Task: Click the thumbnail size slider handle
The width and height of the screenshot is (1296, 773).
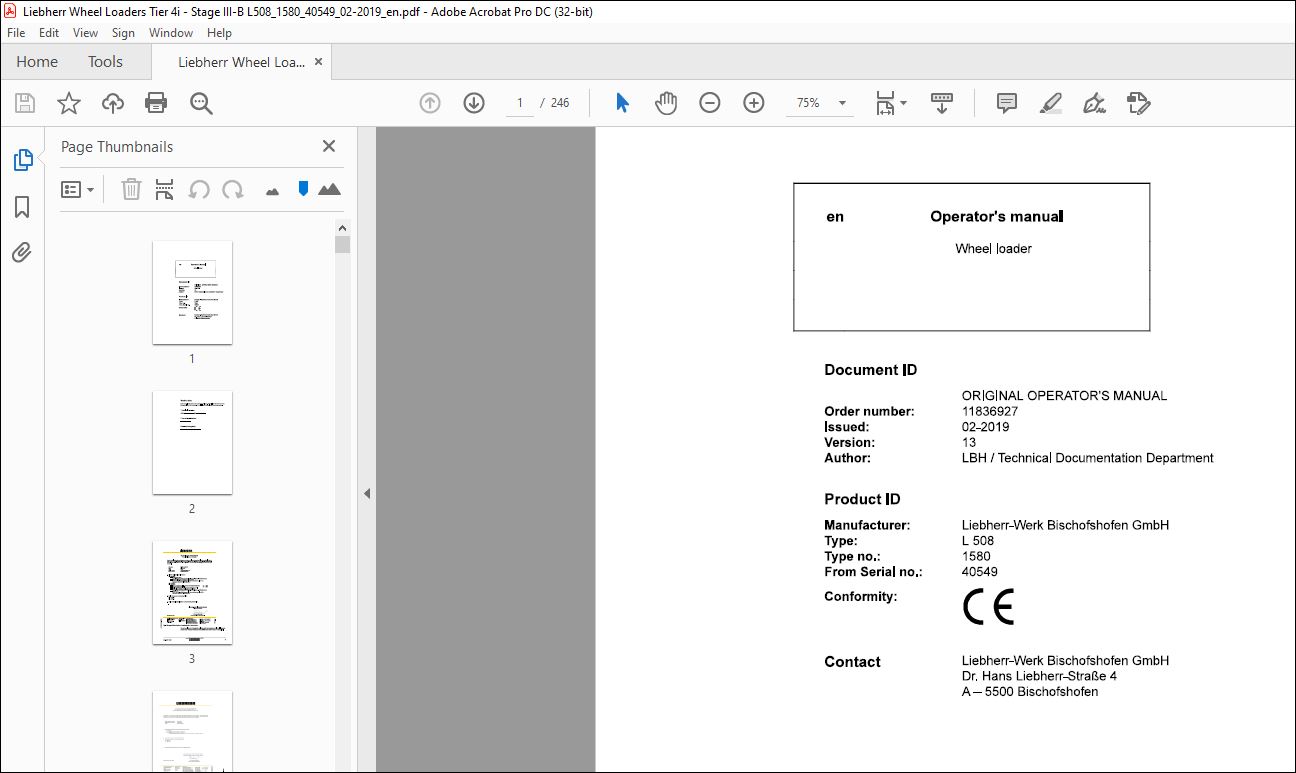Action: pyautogui.click(x=303, y=188)
